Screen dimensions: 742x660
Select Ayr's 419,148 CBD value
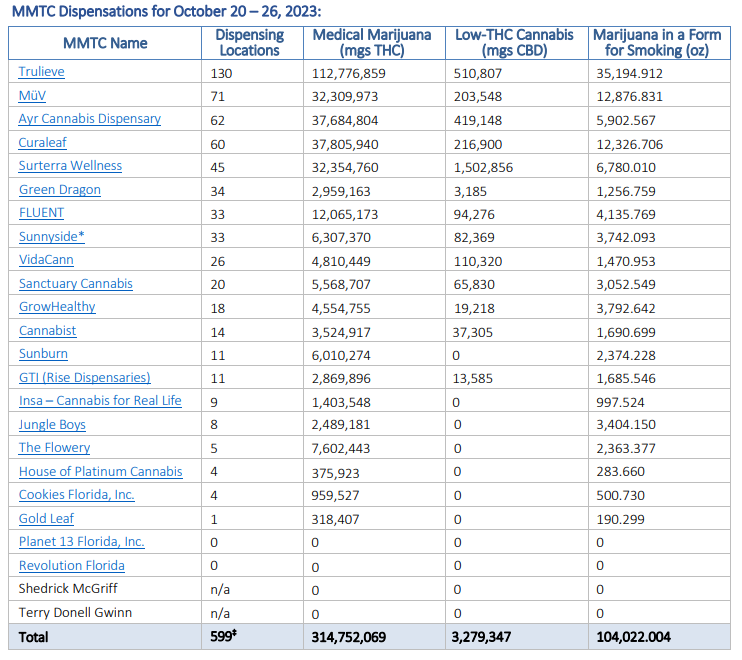coord(477,120)
